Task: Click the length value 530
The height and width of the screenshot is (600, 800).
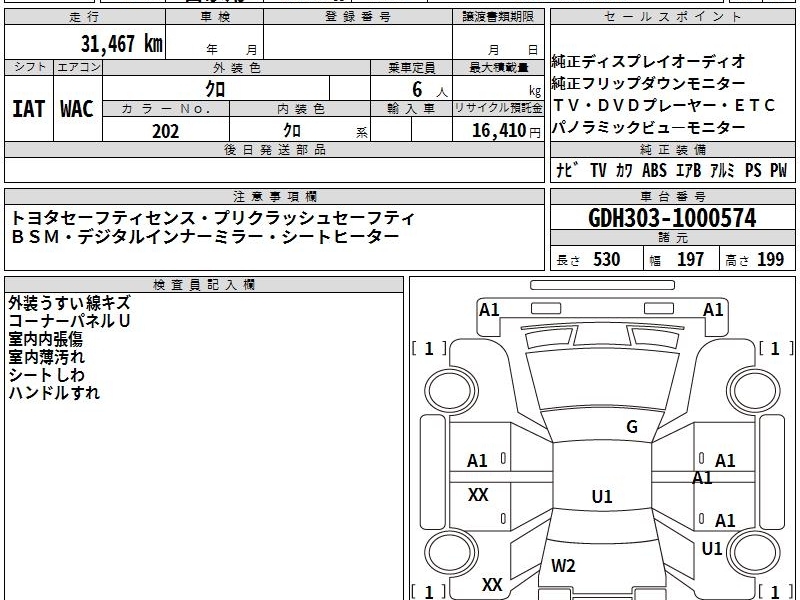Action: tap(607, 260)
